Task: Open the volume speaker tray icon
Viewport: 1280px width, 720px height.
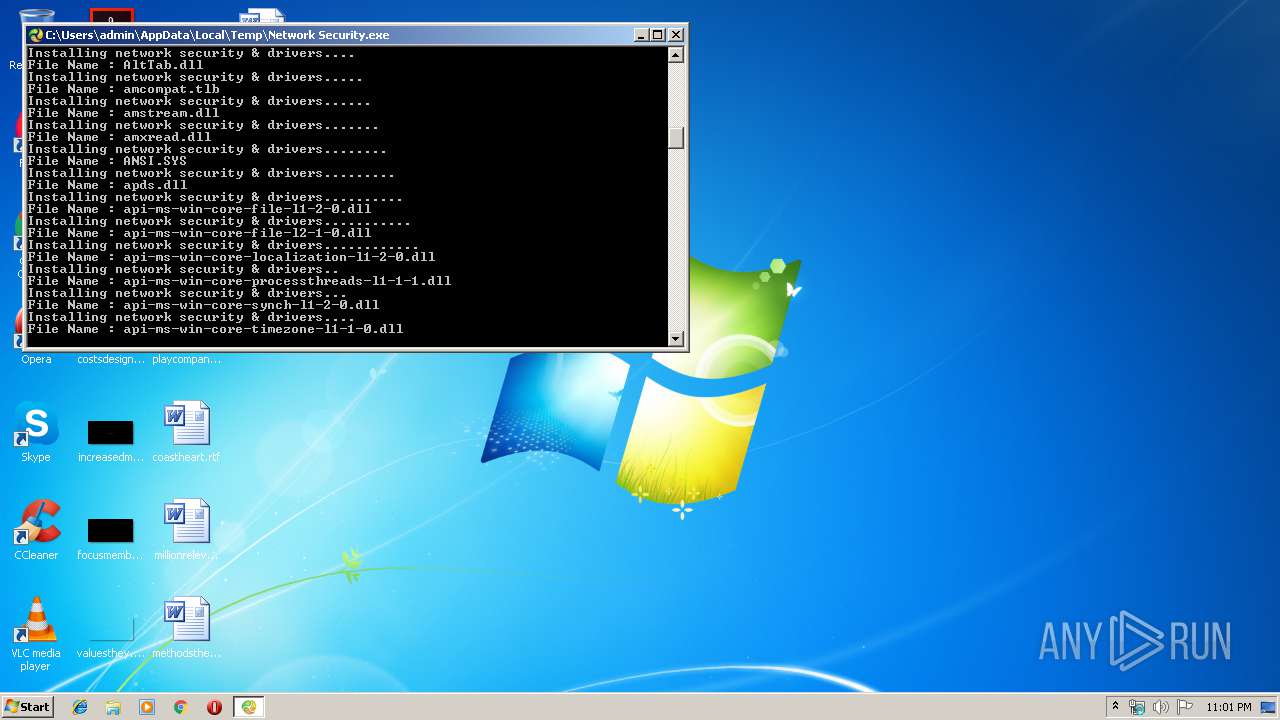Action: coord(1161,707)
